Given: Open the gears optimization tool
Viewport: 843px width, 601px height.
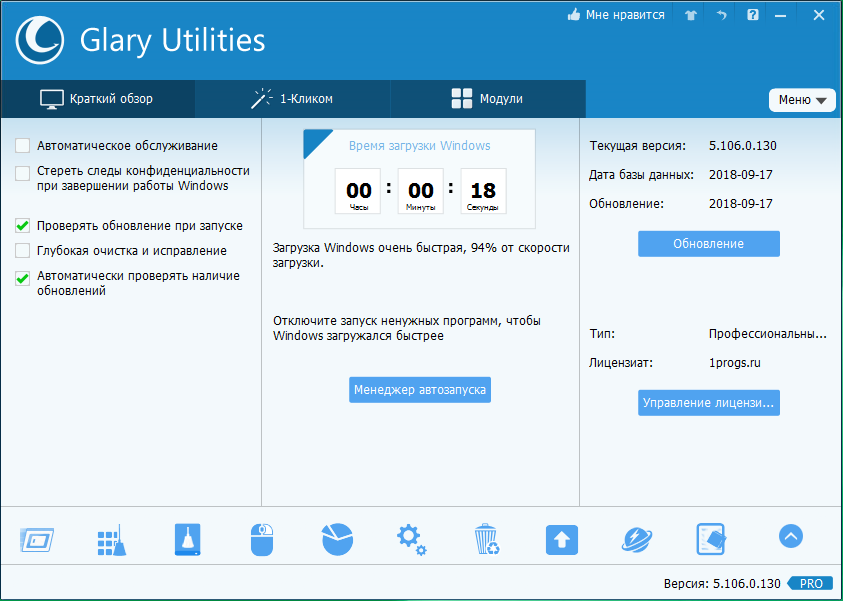Looking at the screenshot, I should (x=411, y=538).
